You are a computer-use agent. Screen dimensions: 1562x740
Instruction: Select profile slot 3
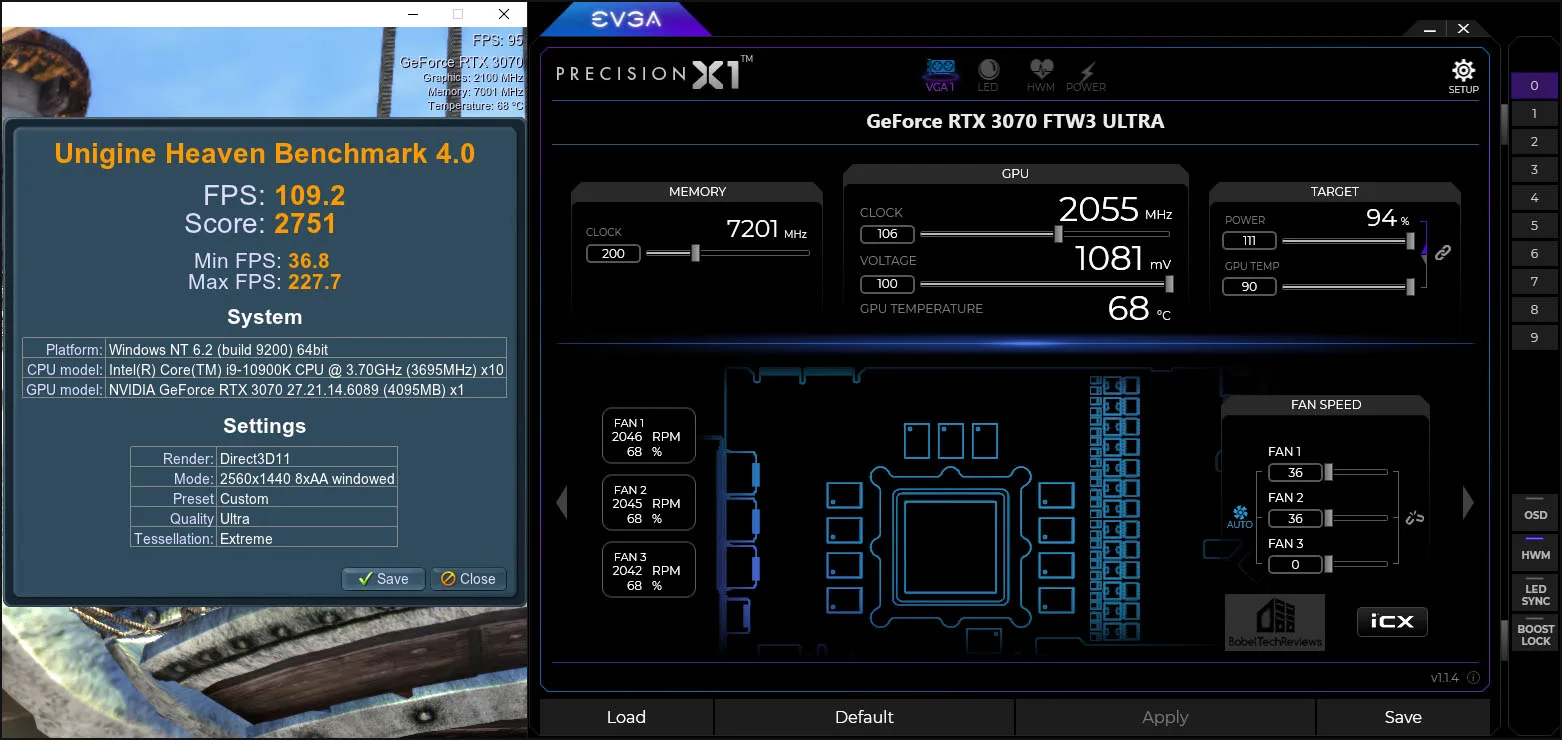pyautogui.click(x=1534, y=170)
